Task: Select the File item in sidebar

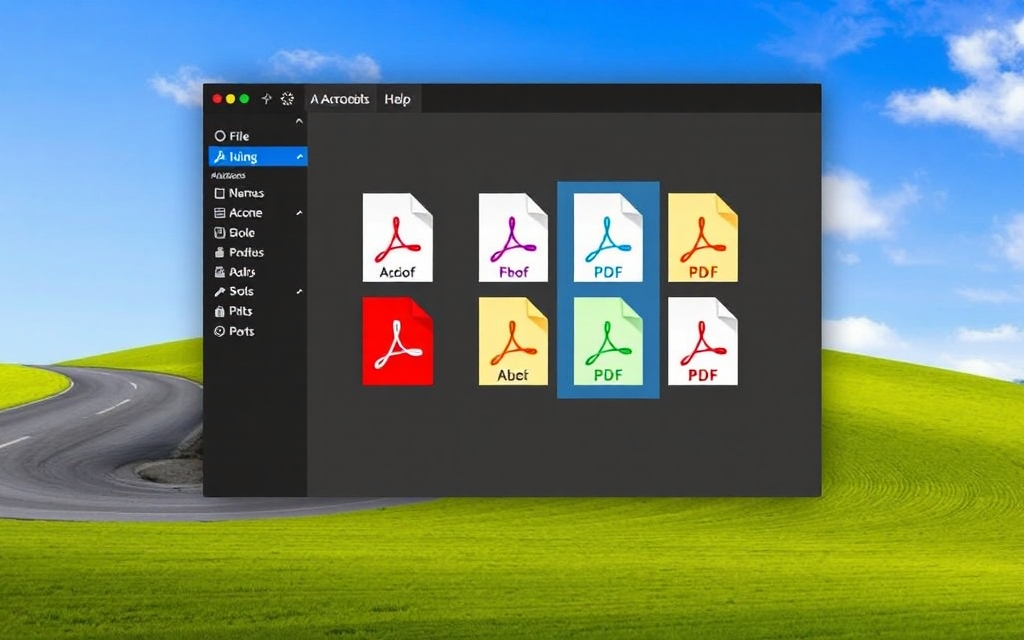Action: coord(232,136)
